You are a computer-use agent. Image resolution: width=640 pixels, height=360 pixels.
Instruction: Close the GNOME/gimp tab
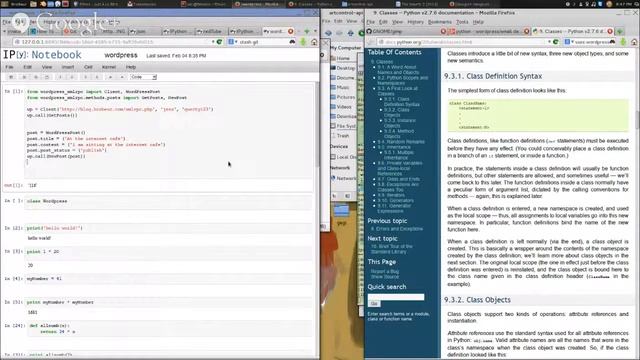(443, 31)
